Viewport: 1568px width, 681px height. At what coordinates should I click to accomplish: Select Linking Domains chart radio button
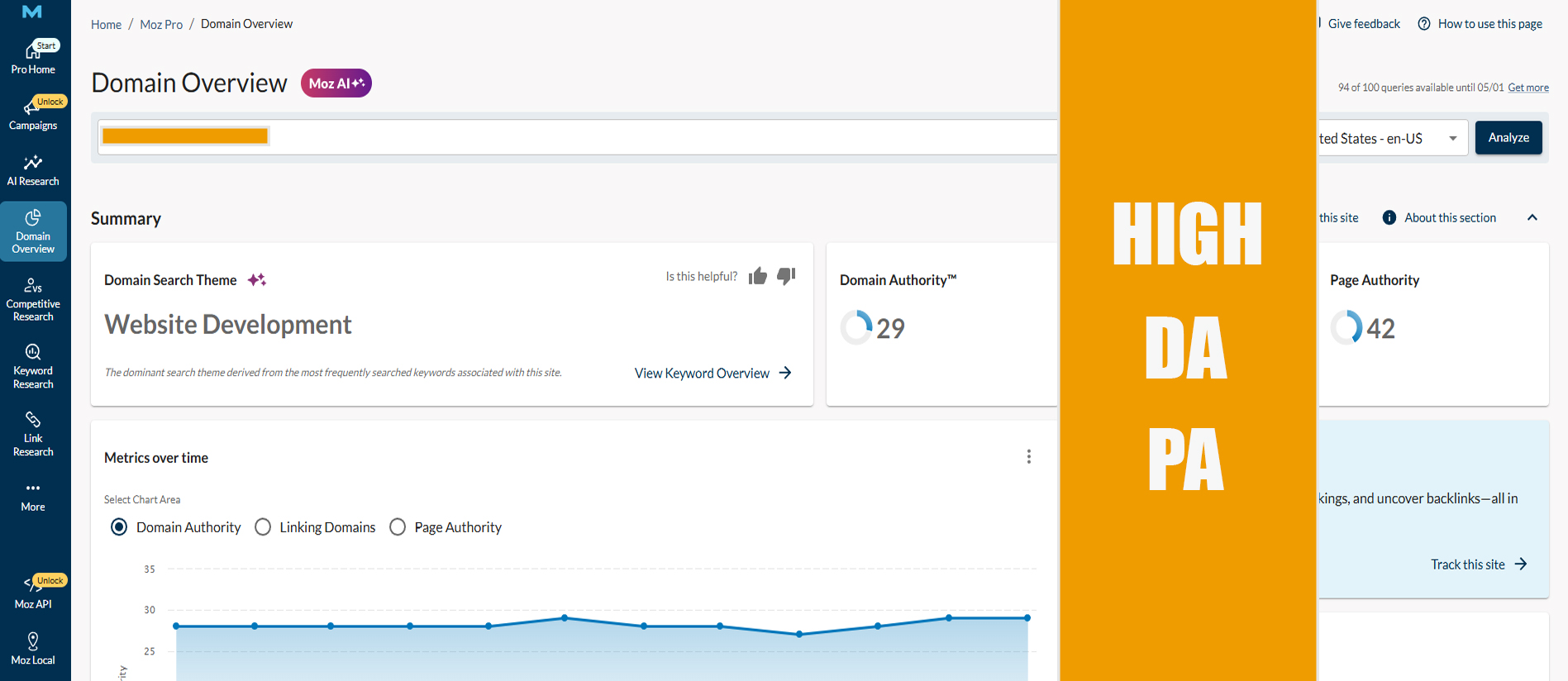[263, 527]
